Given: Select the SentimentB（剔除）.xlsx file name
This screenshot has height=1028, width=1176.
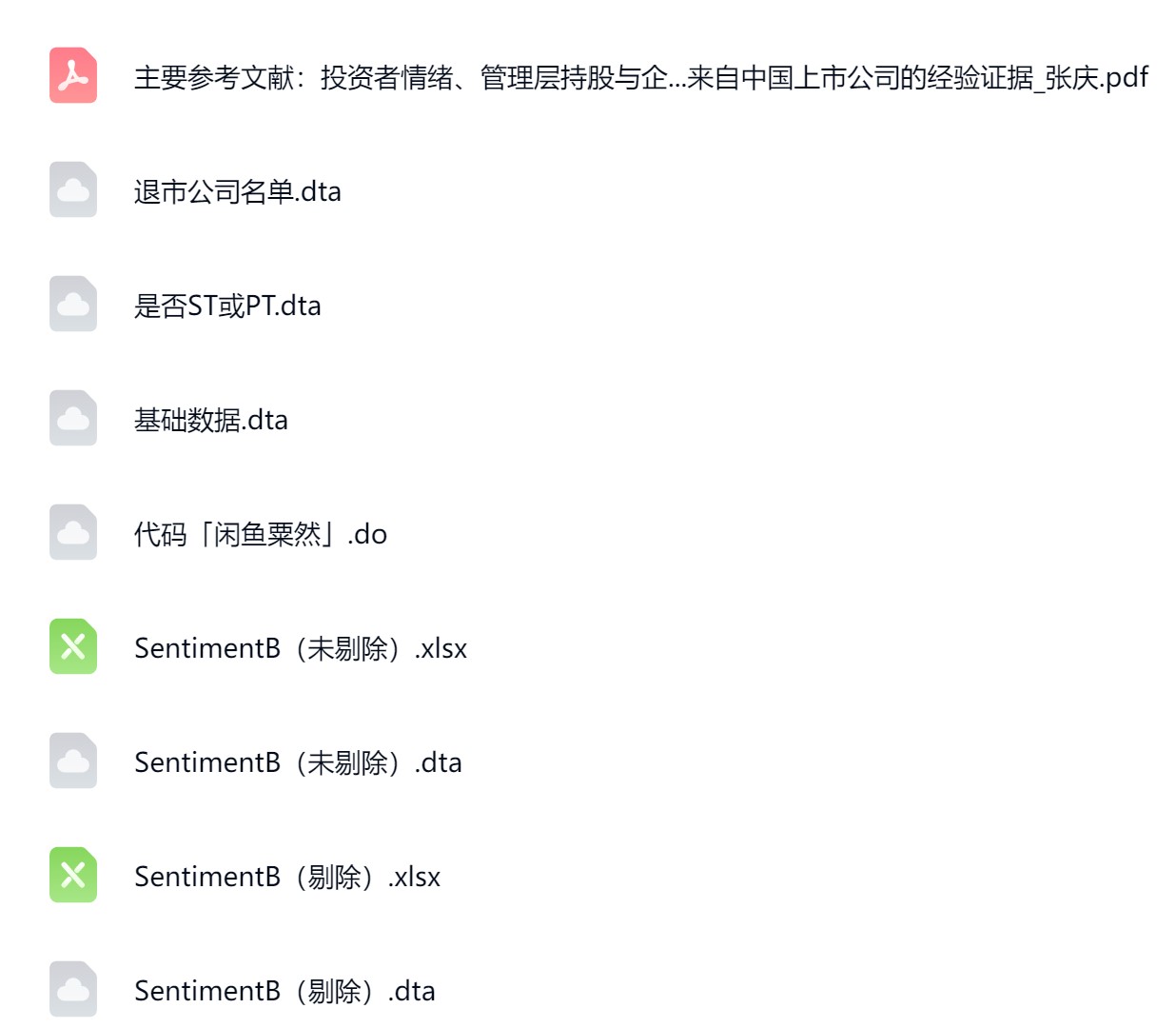Looking at the screenshot, I should 287,877.
